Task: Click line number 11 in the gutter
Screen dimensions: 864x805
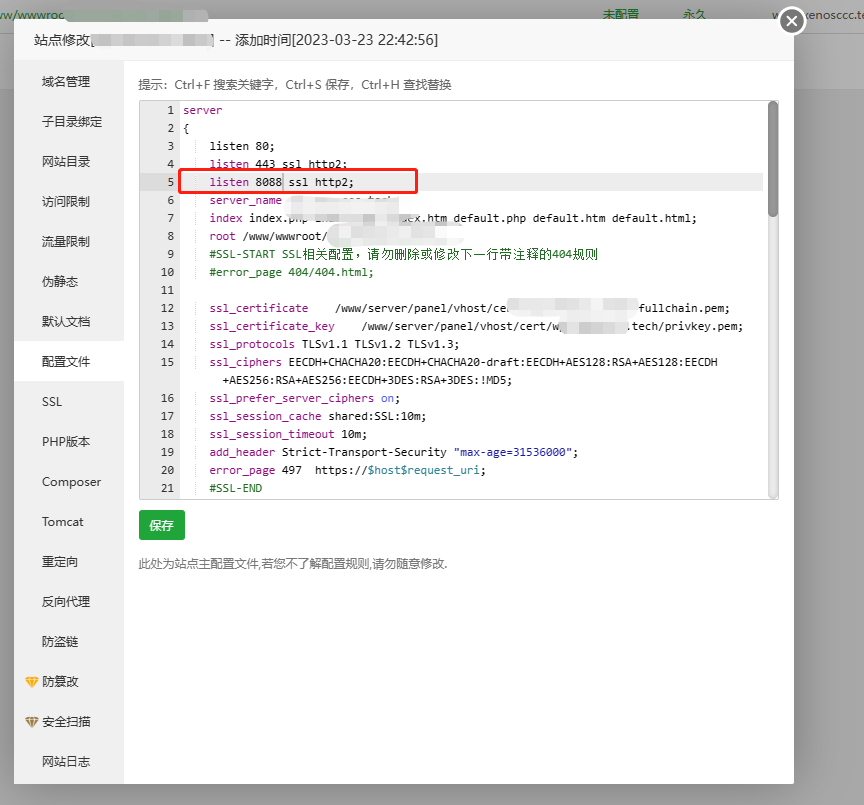Action: pyautogui.click(x=167, y=290)
